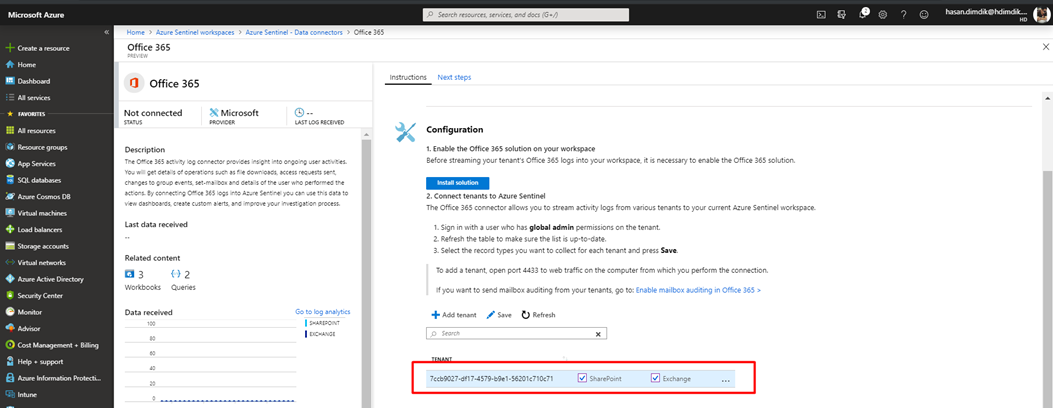Open SQL databases in the sidebar
Viewport: 1053px width, 408px height.
[39, 180]
